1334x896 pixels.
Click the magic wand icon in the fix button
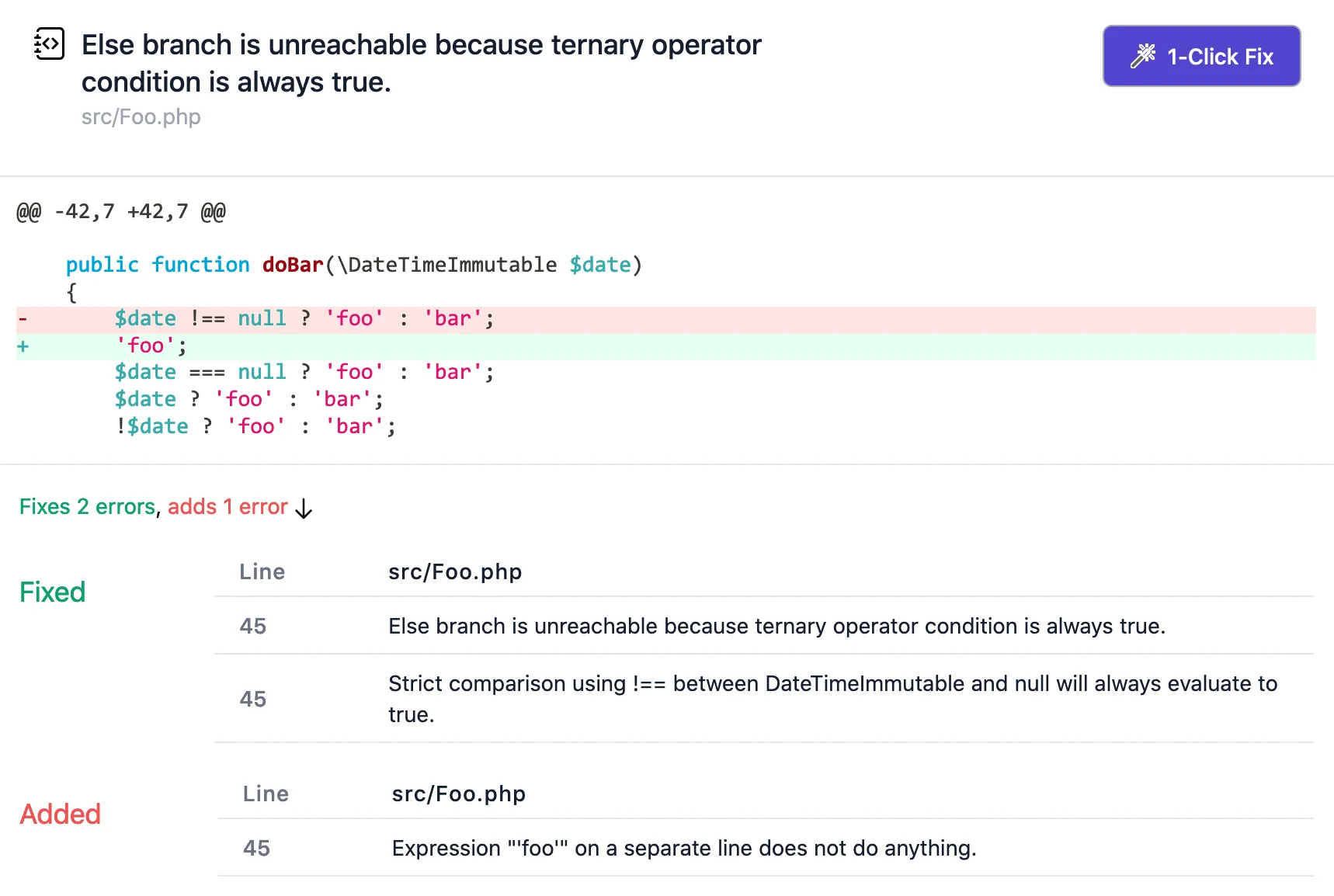[1145, 55]
